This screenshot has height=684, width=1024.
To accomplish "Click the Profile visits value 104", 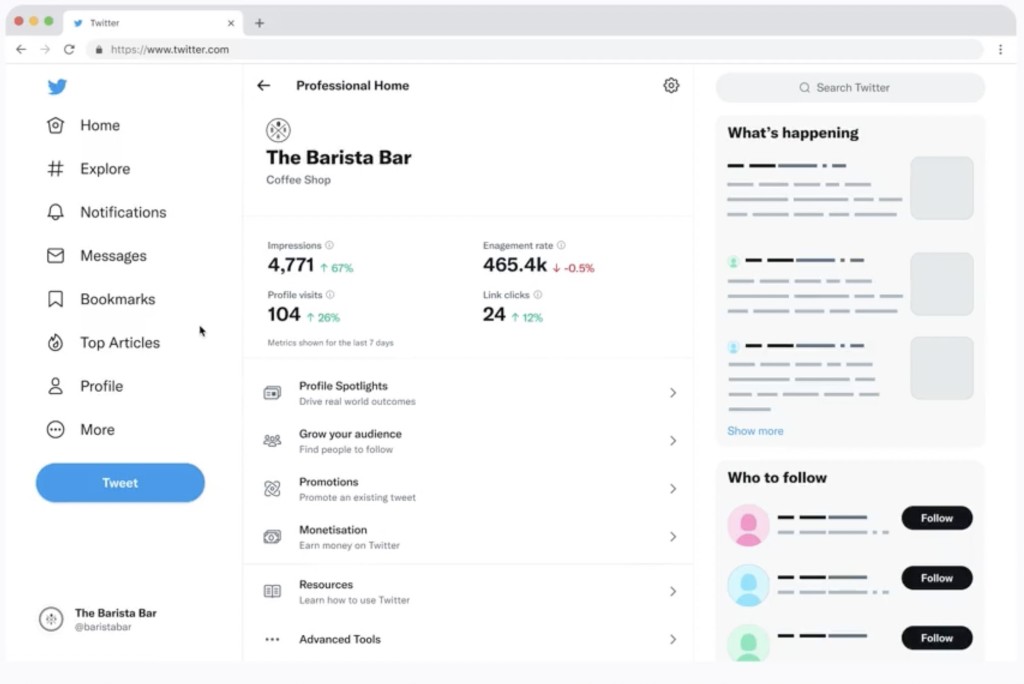I will point(284,314).
